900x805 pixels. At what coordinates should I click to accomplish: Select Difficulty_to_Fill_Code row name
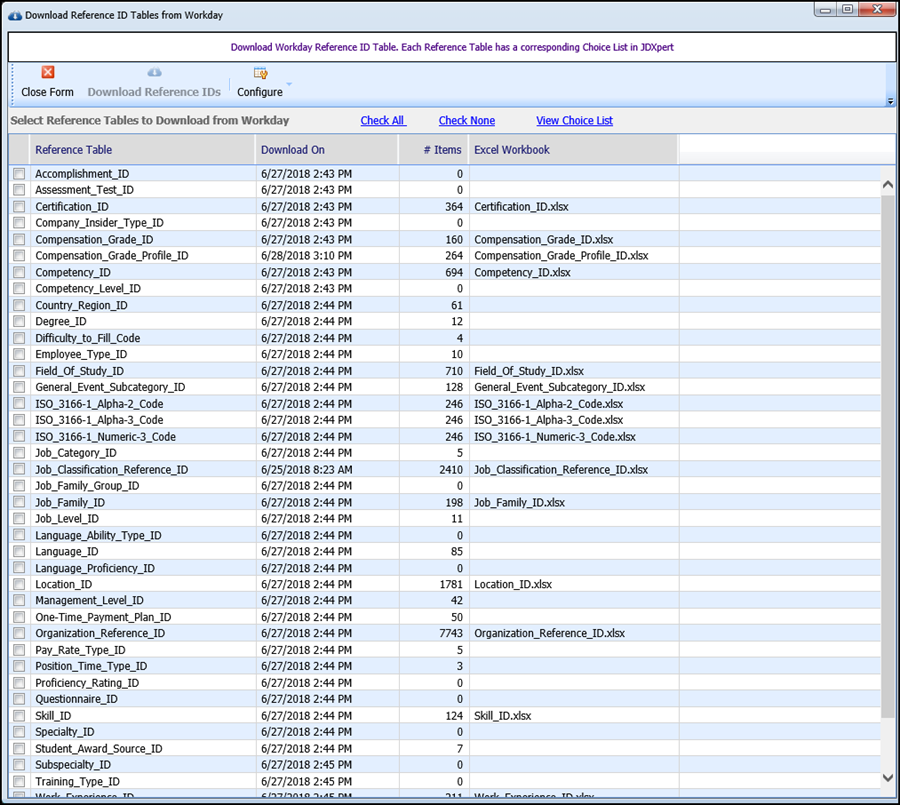tap(88, 338)
